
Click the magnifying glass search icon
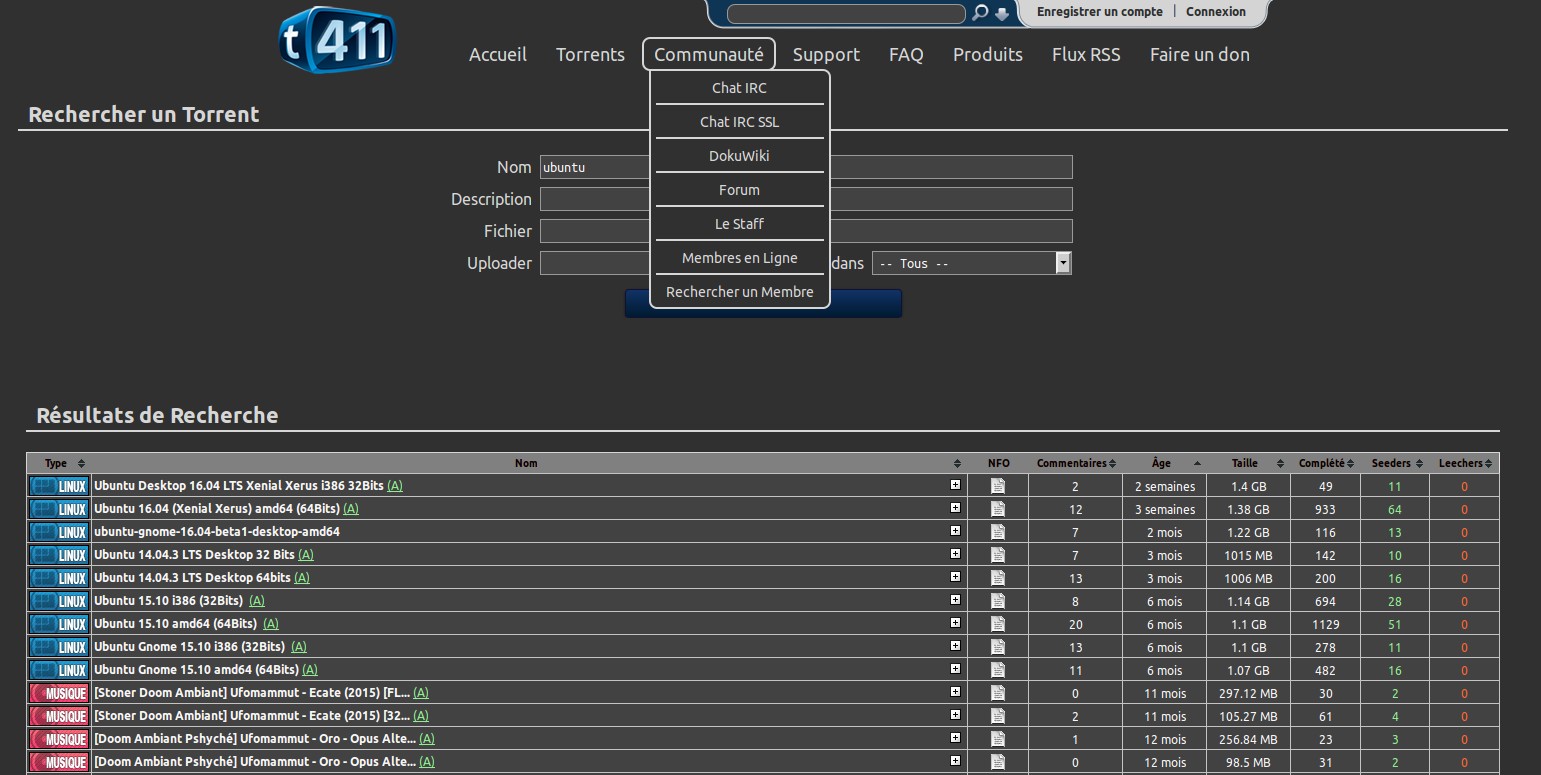pos(980,13)
